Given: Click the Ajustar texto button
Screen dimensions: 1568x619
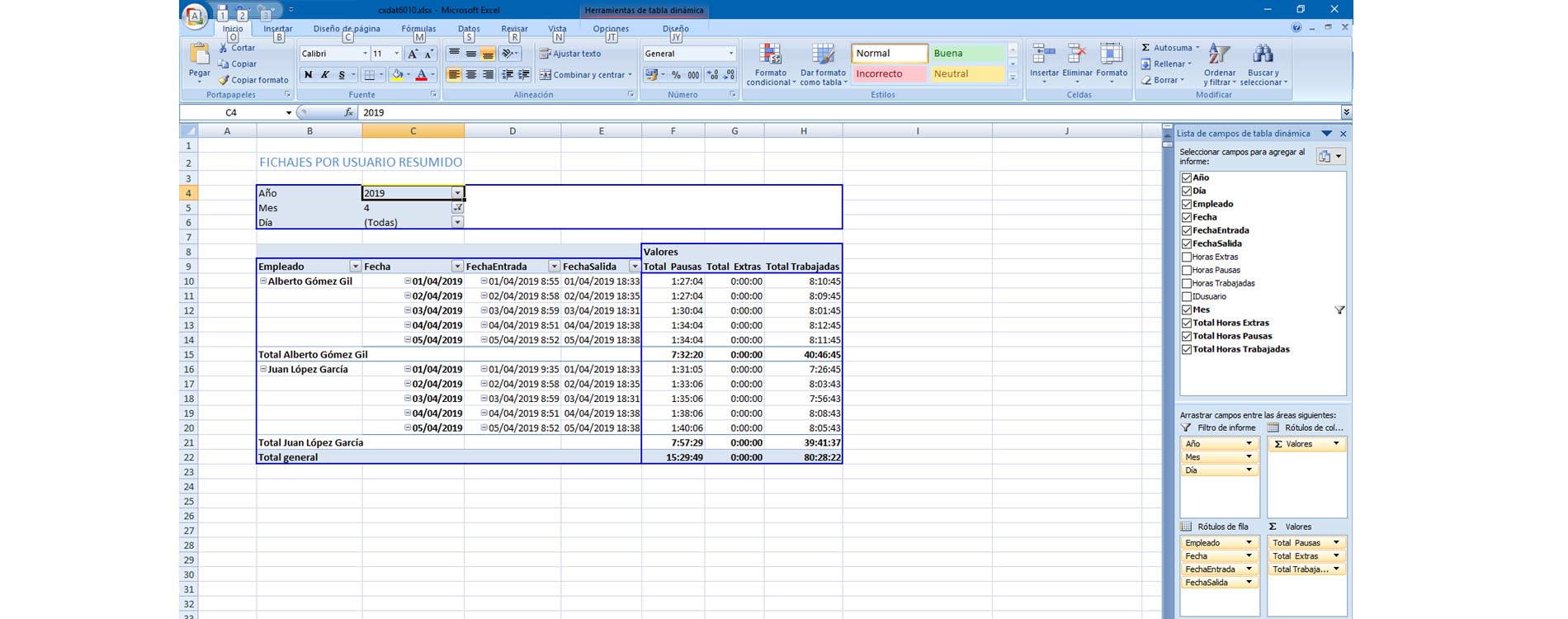Looking at the screenshot, I should tap(570, 54).
